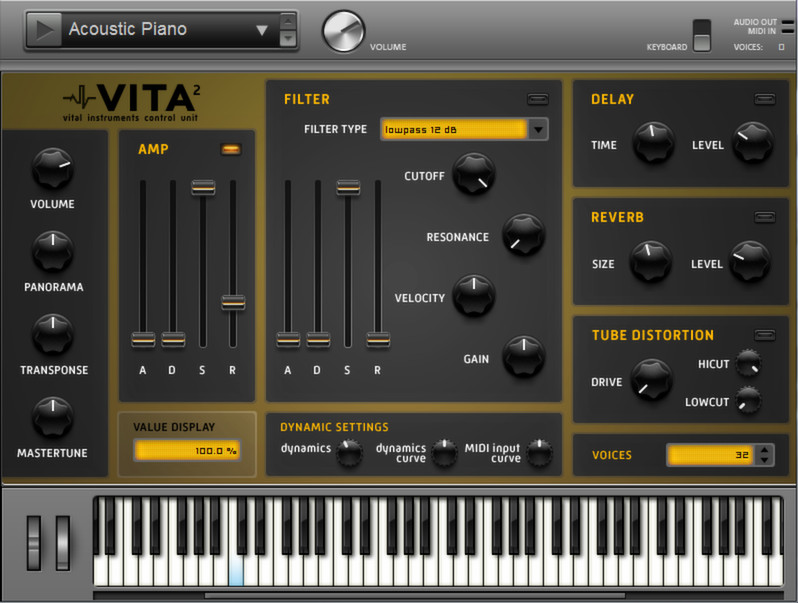798x603 pixels.
Task: Toggle the AMP section power switch
Action: 231,149
